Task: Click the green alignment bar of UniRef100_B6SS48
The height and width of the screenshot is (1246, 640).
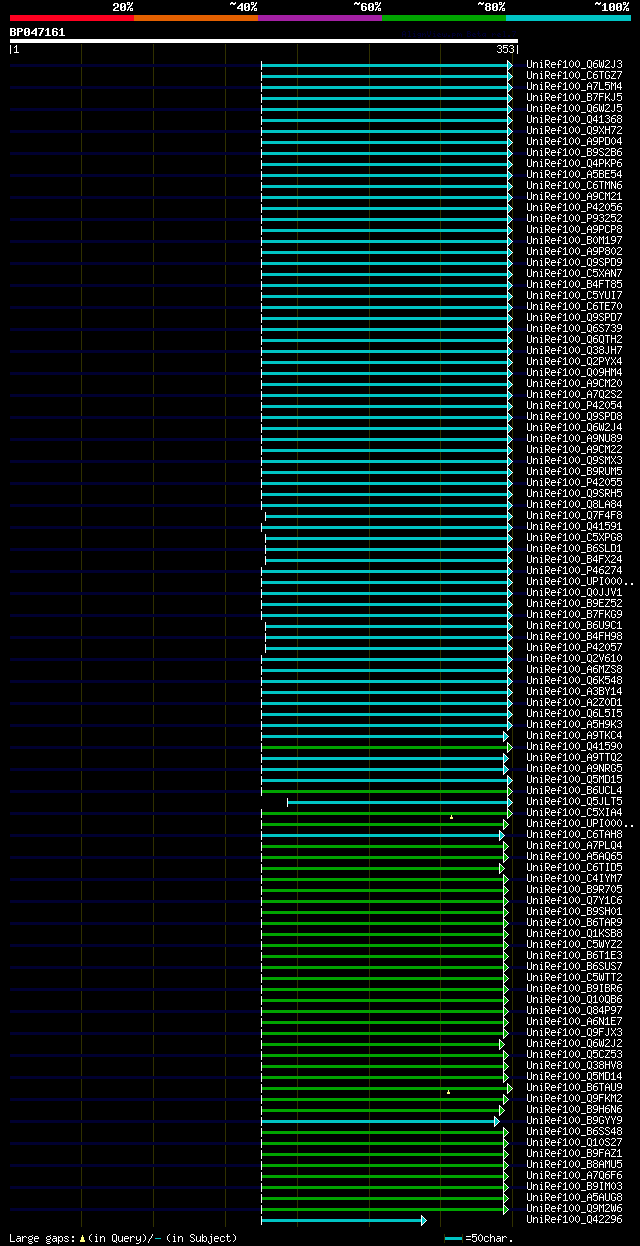Action: pos(385,1132)
